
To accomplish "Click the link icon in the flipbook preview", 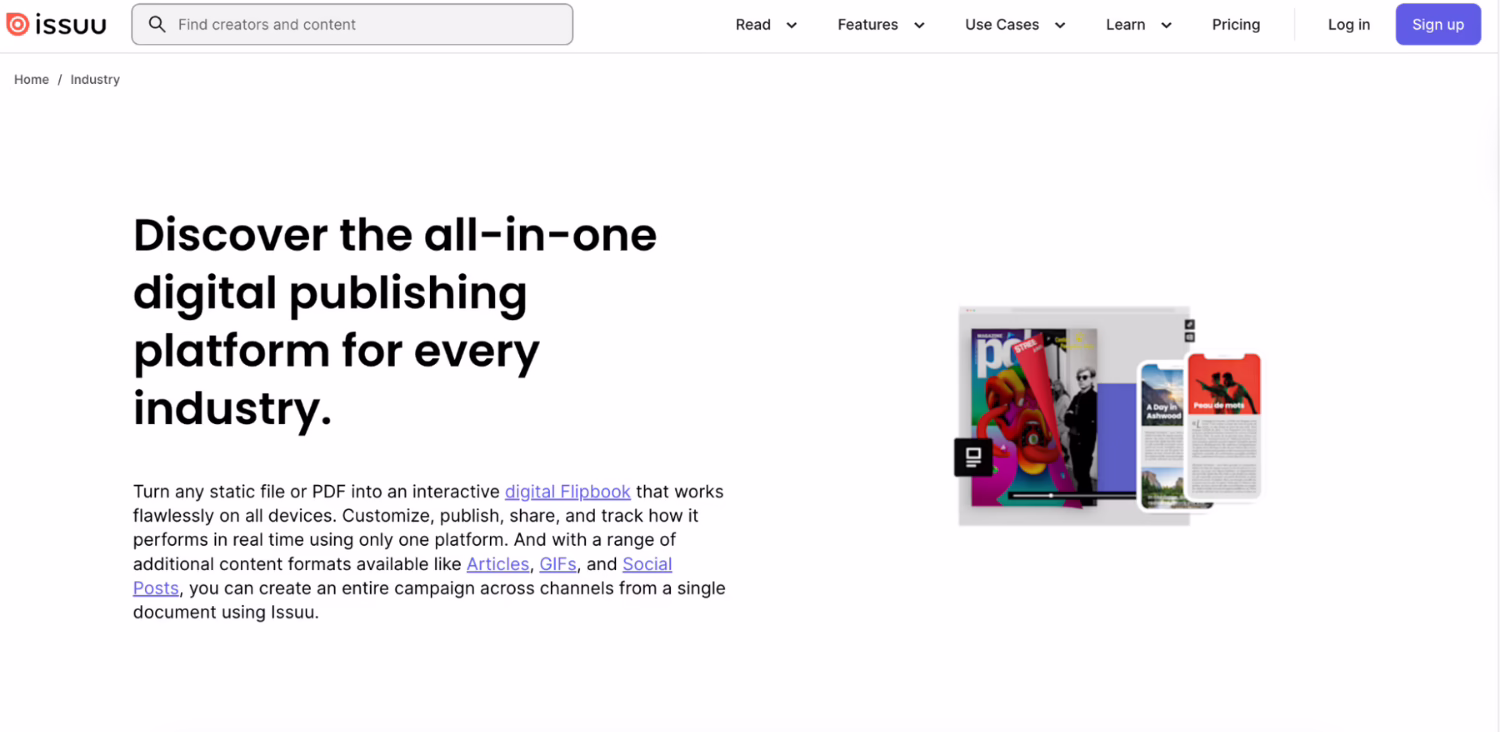I will coord(1190,324).
